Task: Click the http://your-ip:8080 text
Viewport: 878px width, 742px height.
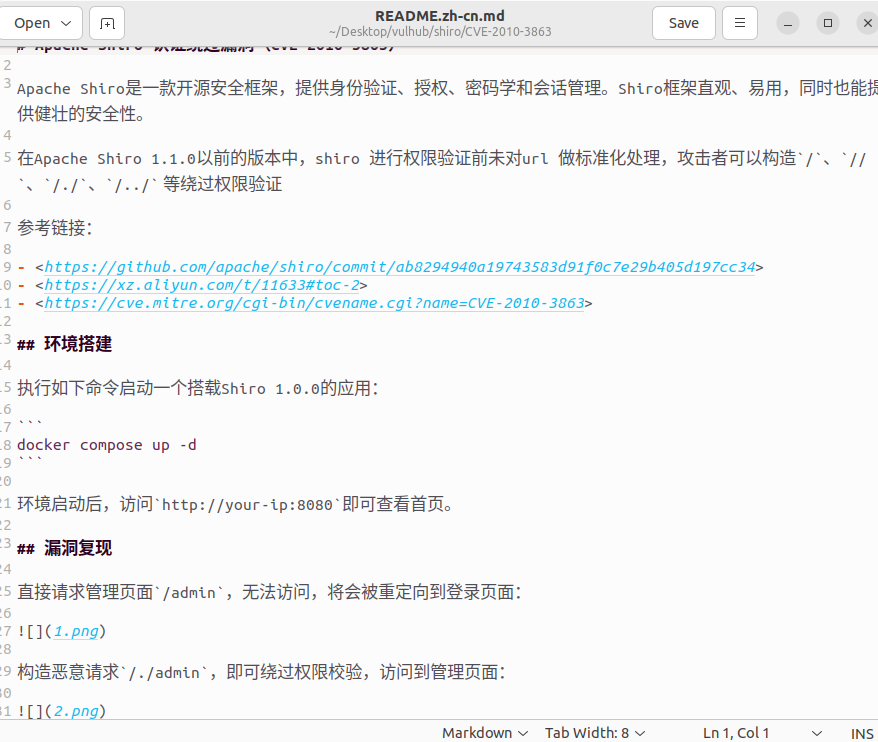Action: click(247, 505)
